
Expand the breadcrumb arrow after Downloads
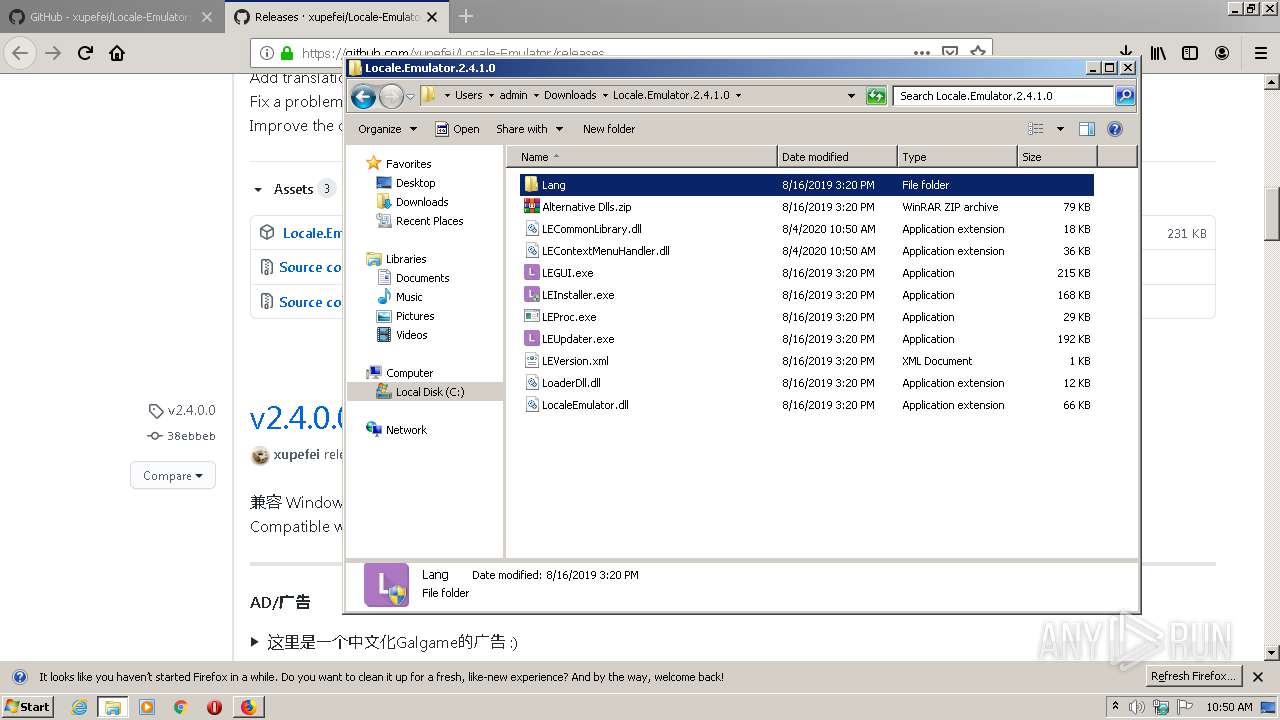click(x=605, y=96)
